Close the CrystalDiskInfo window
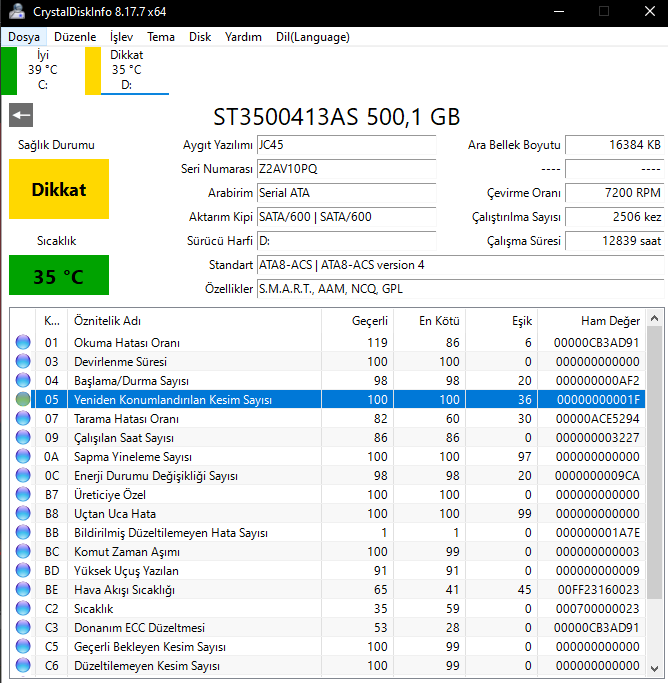 649,11
